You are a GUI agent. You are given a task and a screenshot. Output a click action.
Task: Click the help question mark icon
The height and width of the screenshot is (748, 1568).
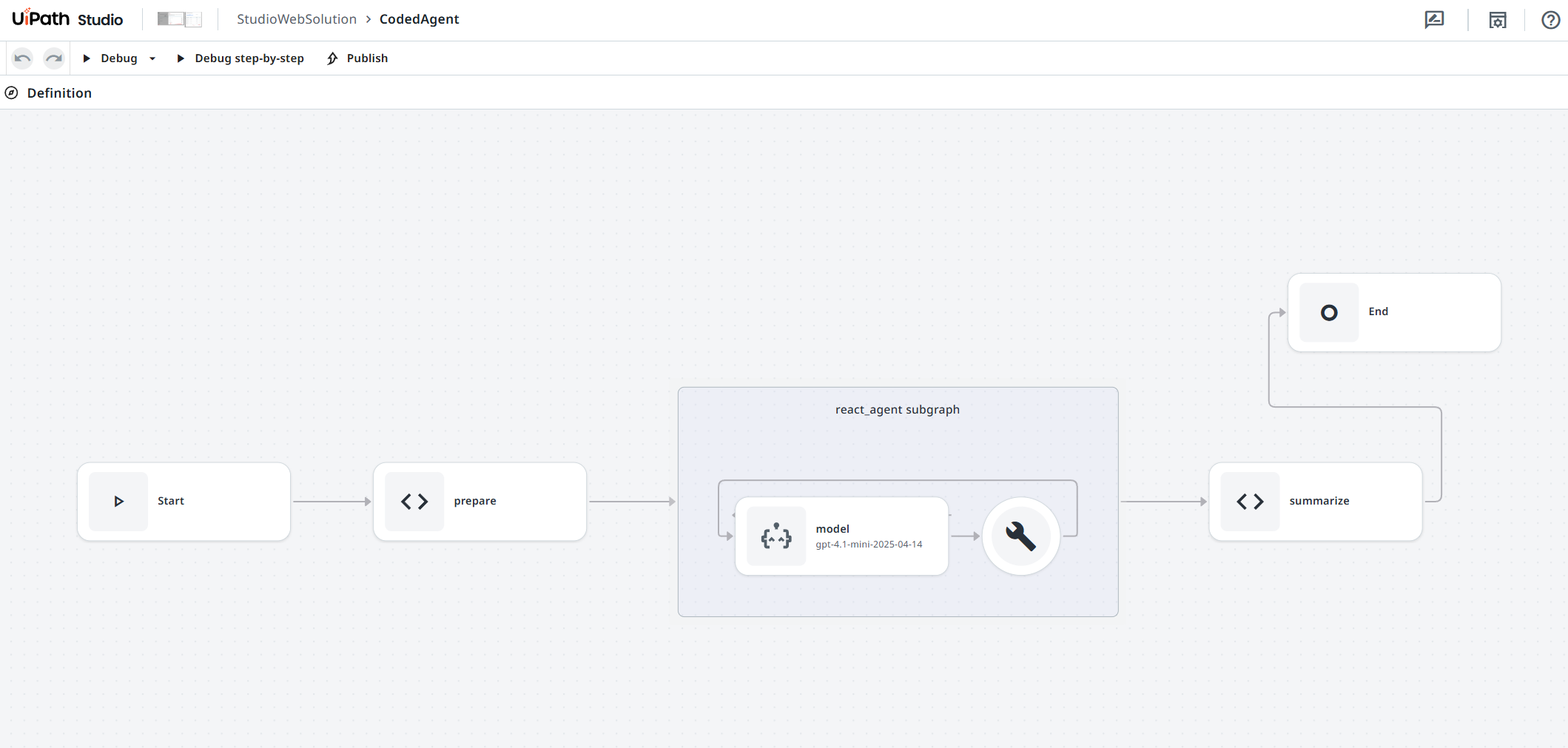click(1550, 19)
